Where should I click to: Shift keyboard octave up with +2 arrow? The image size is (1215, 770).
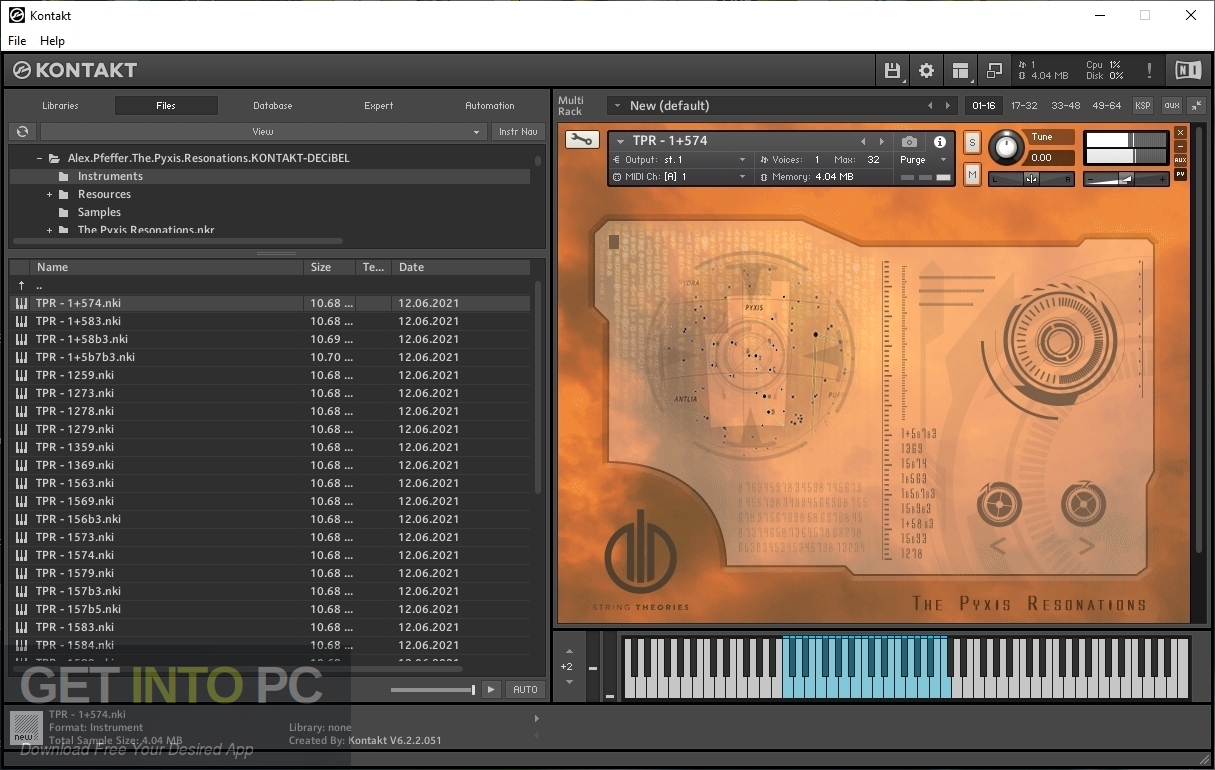(569, 651)
